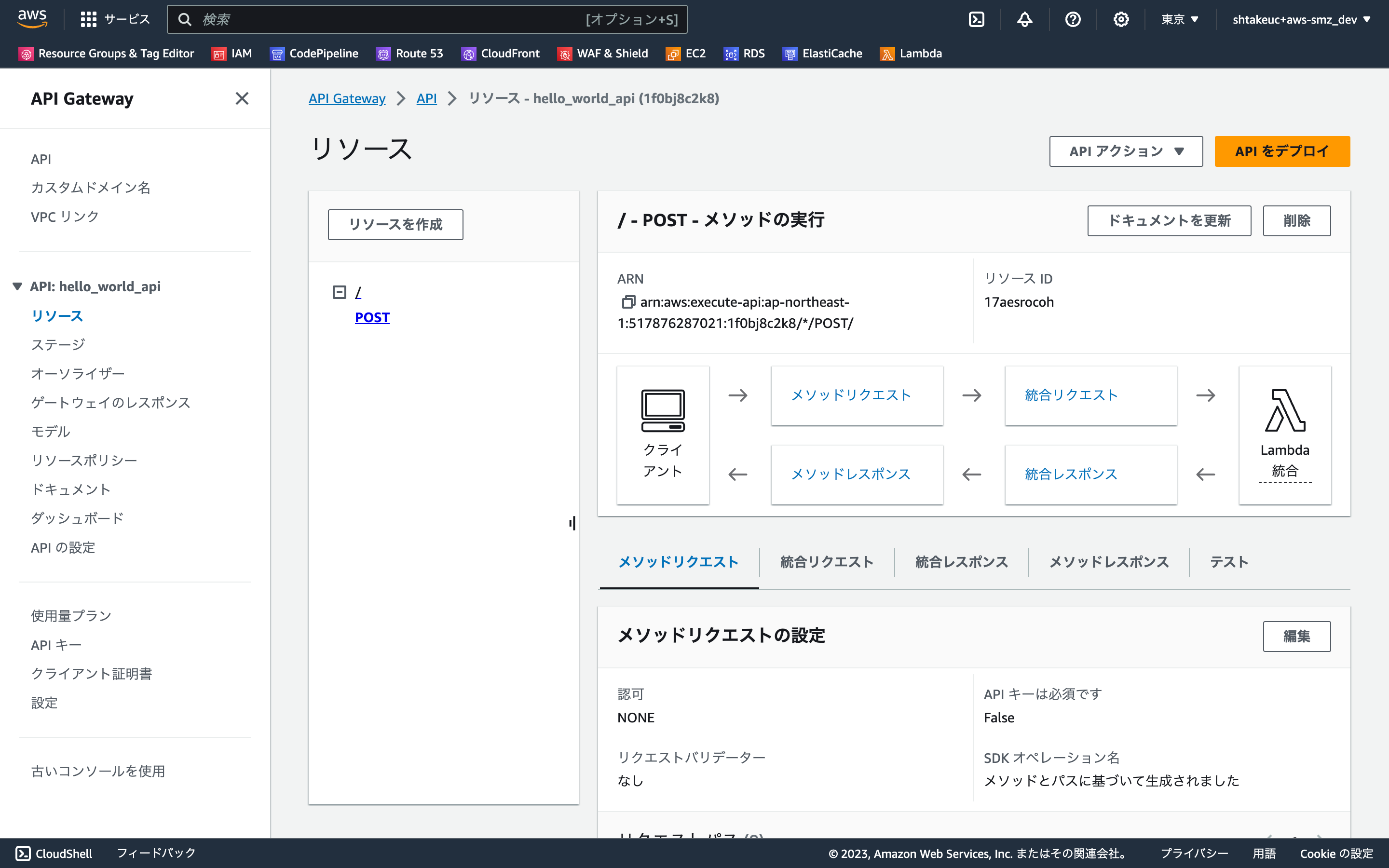Open the メソッドリクエスト flow box
Screen dimensions: 1389x868
857,395
